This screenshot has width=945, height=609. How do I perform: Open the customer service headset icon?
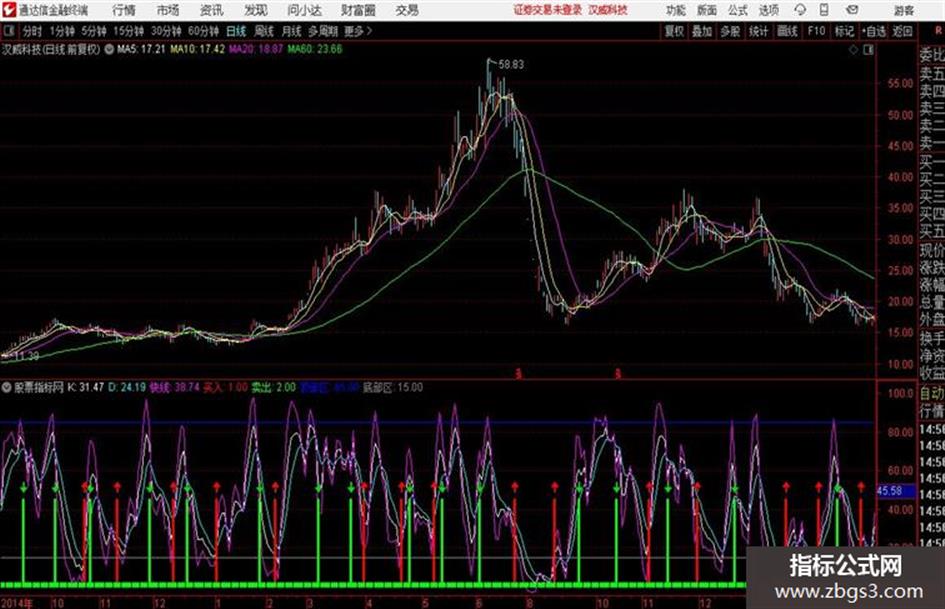click(x=800, y=10)
